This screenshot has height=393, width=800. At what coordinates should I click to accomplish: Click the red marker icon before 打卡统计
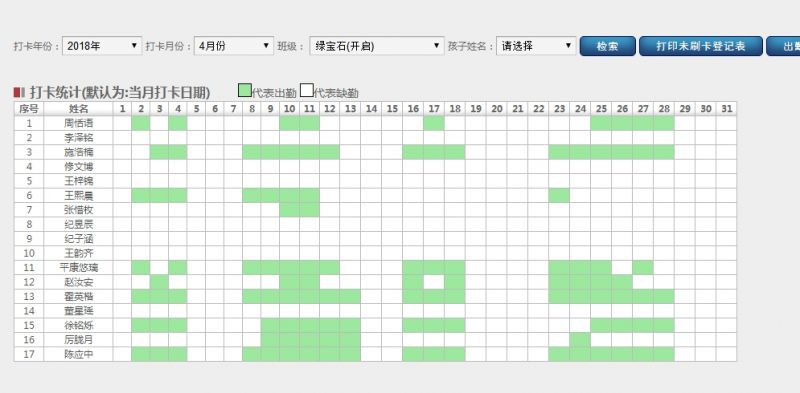click(x=19, y=92)
